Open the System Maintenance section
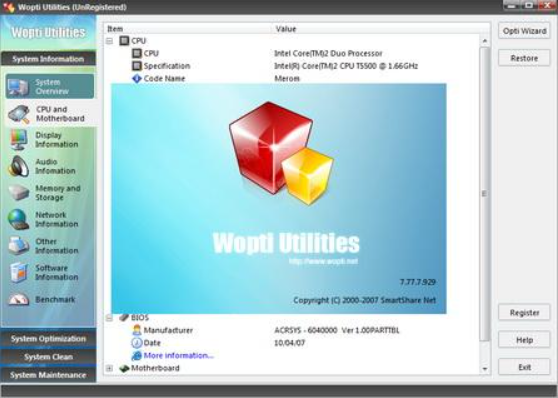Viewport: 558px width, 398px height. tap(48, 375)
